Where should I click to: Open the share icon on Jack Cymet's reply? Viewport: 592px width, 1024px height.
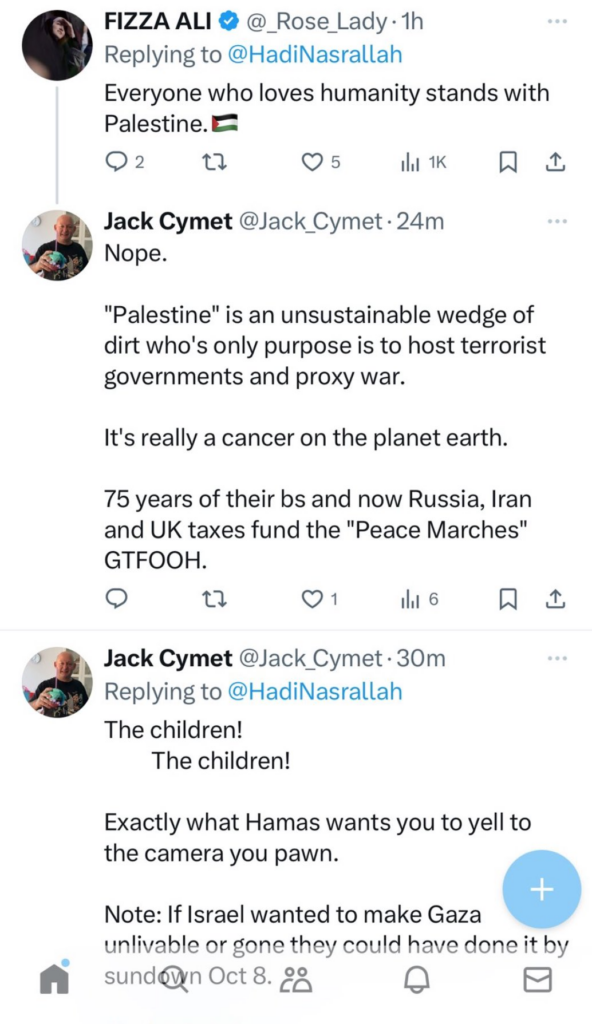(x=555, y=599)
